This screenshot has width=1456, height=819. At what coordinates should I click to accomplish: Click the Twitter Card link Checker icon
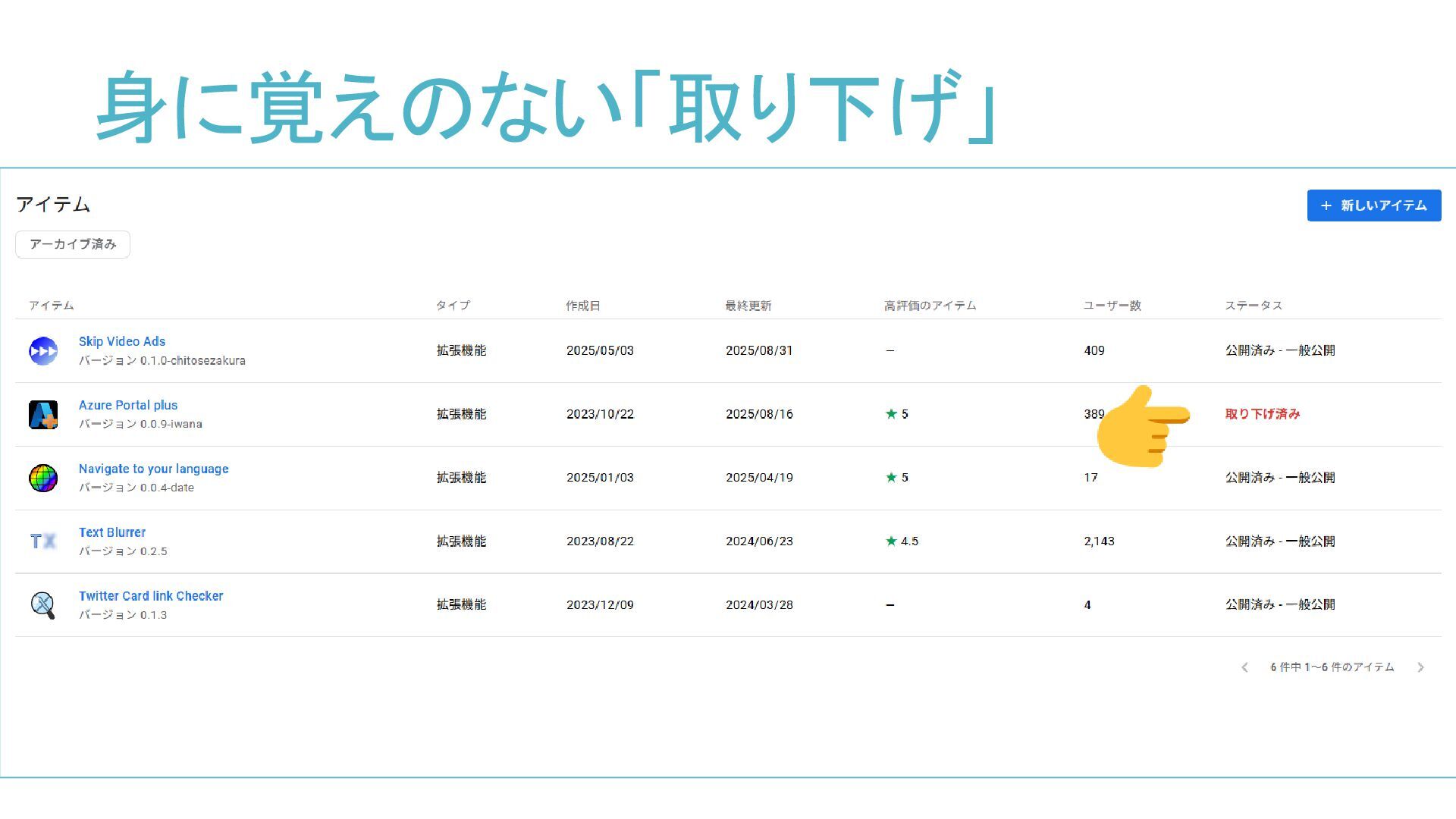(43, 605)
